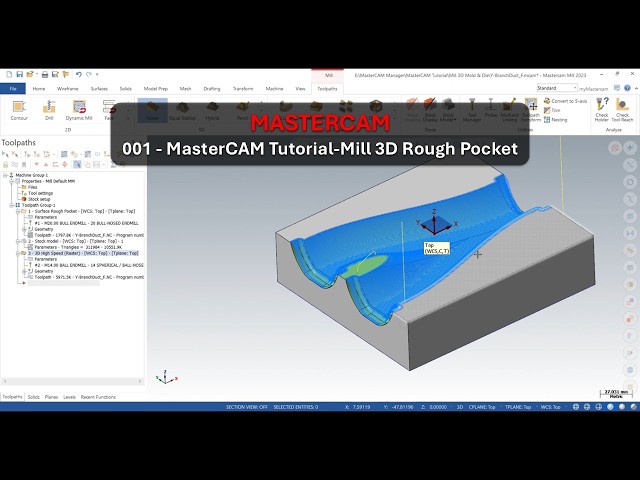
Task: Redo the last undone action
Action: pyautogui.click(x=89, y=75)
